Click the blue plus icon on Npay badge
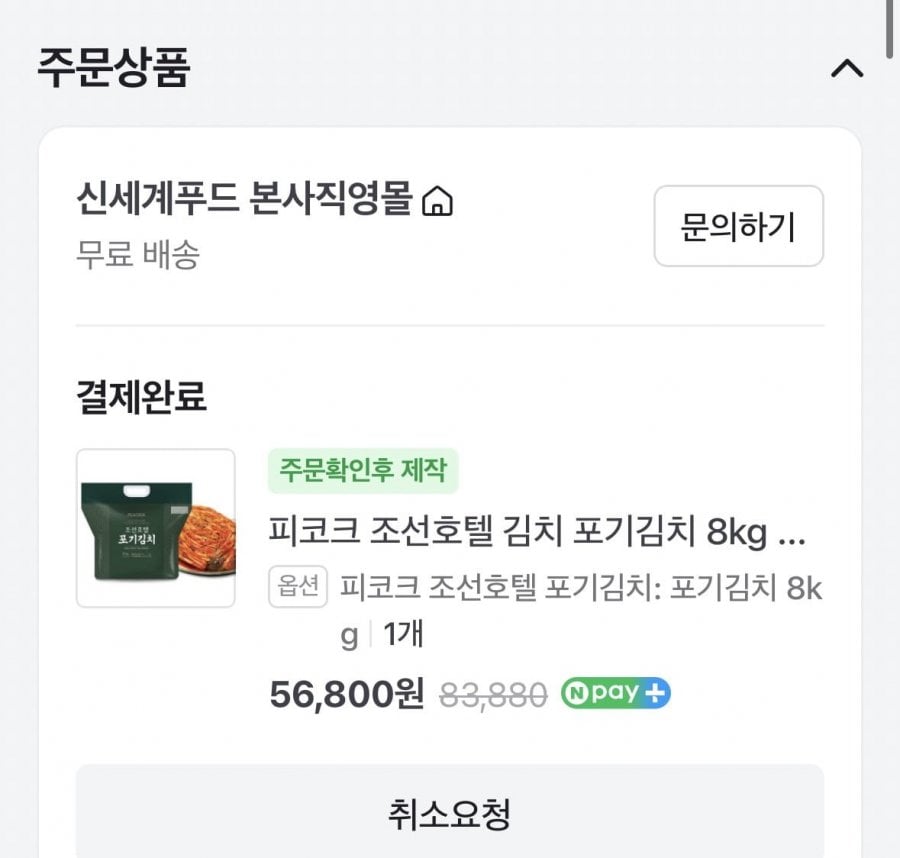 pyautogui.click(x=656, y=693)
